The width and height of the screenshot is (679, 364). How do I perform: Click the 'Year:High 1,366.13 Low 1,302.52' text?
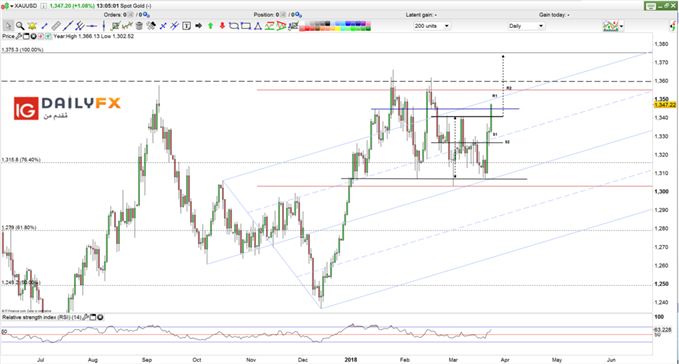(94, 36)
